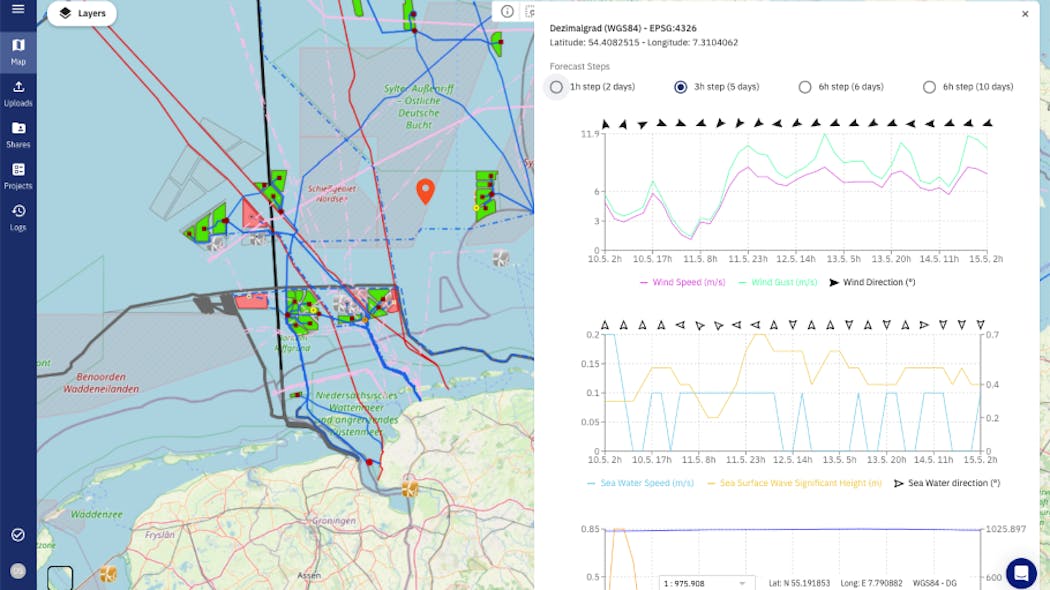The height and width of the screenshot is (590, 1050).
Task: Switch forecast to 6h step (6 days)
Action: coord(805,87)
